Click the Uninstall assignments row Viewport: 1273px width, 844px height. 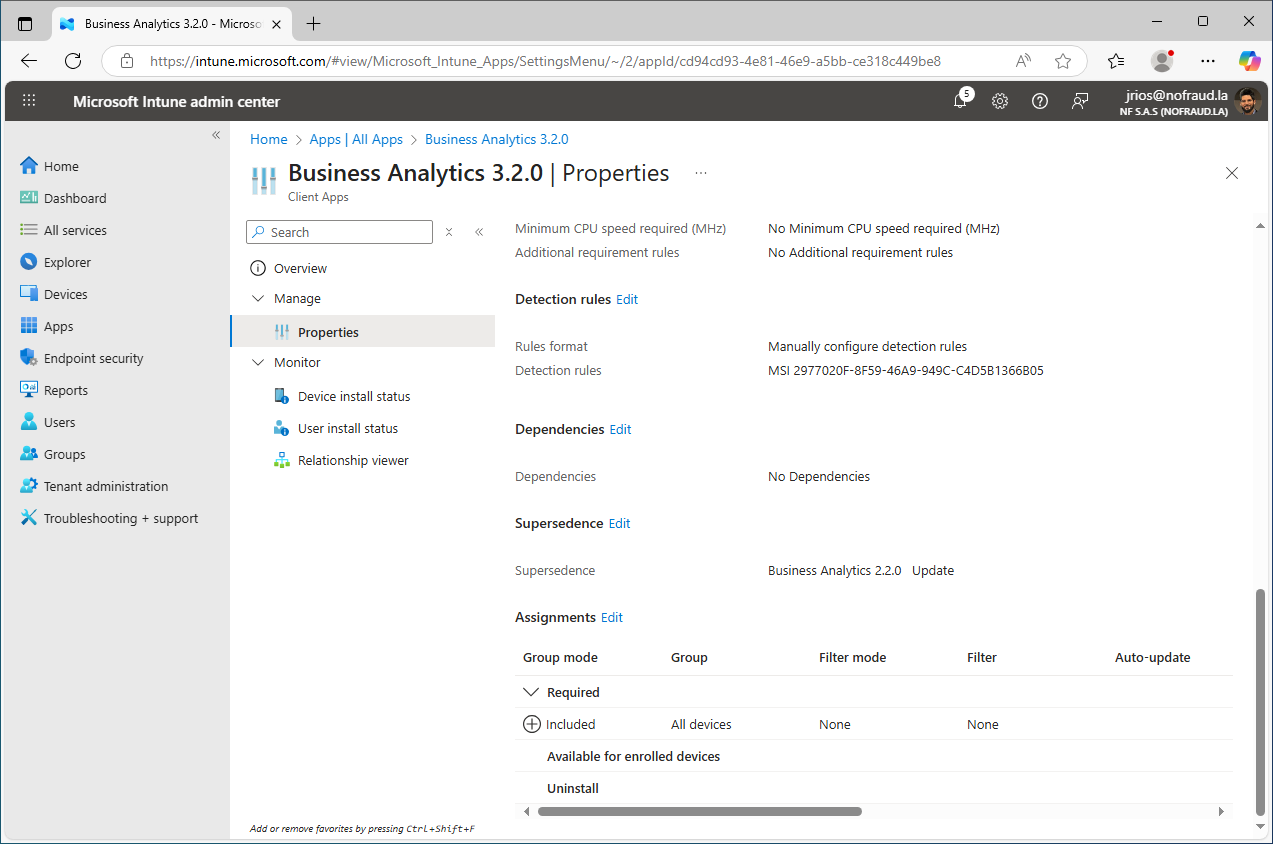pos(875,788)
